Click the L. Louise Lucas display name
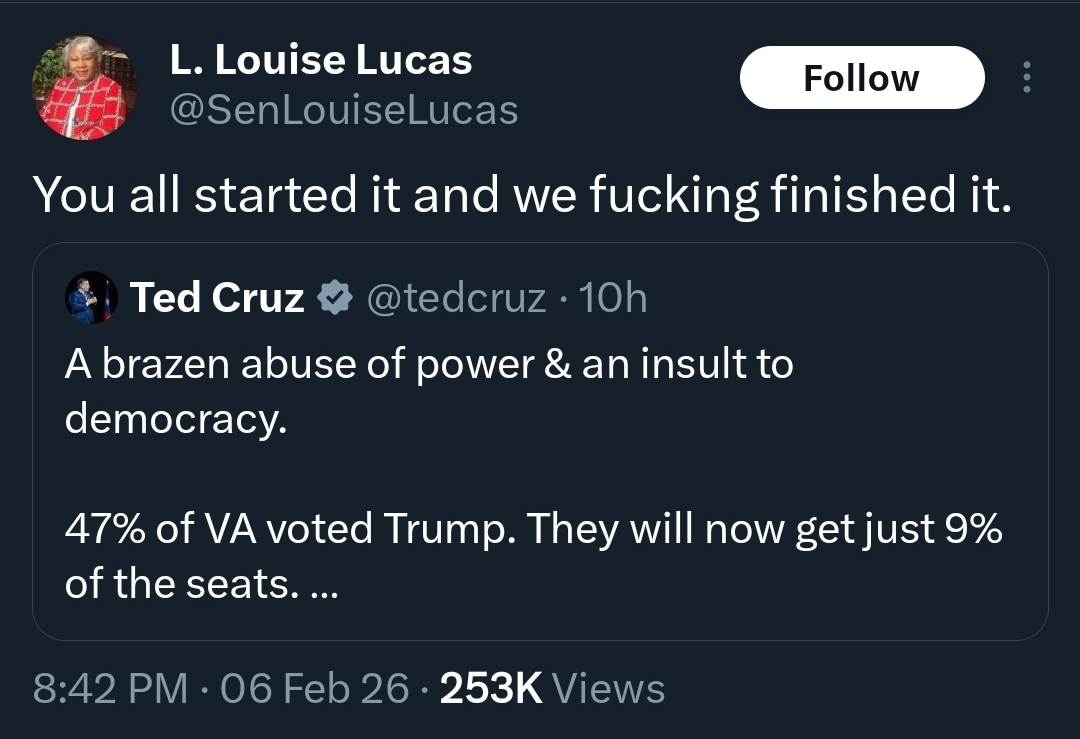The height and width of the screenshot is (739, 1080). click(x=320, y=61)
